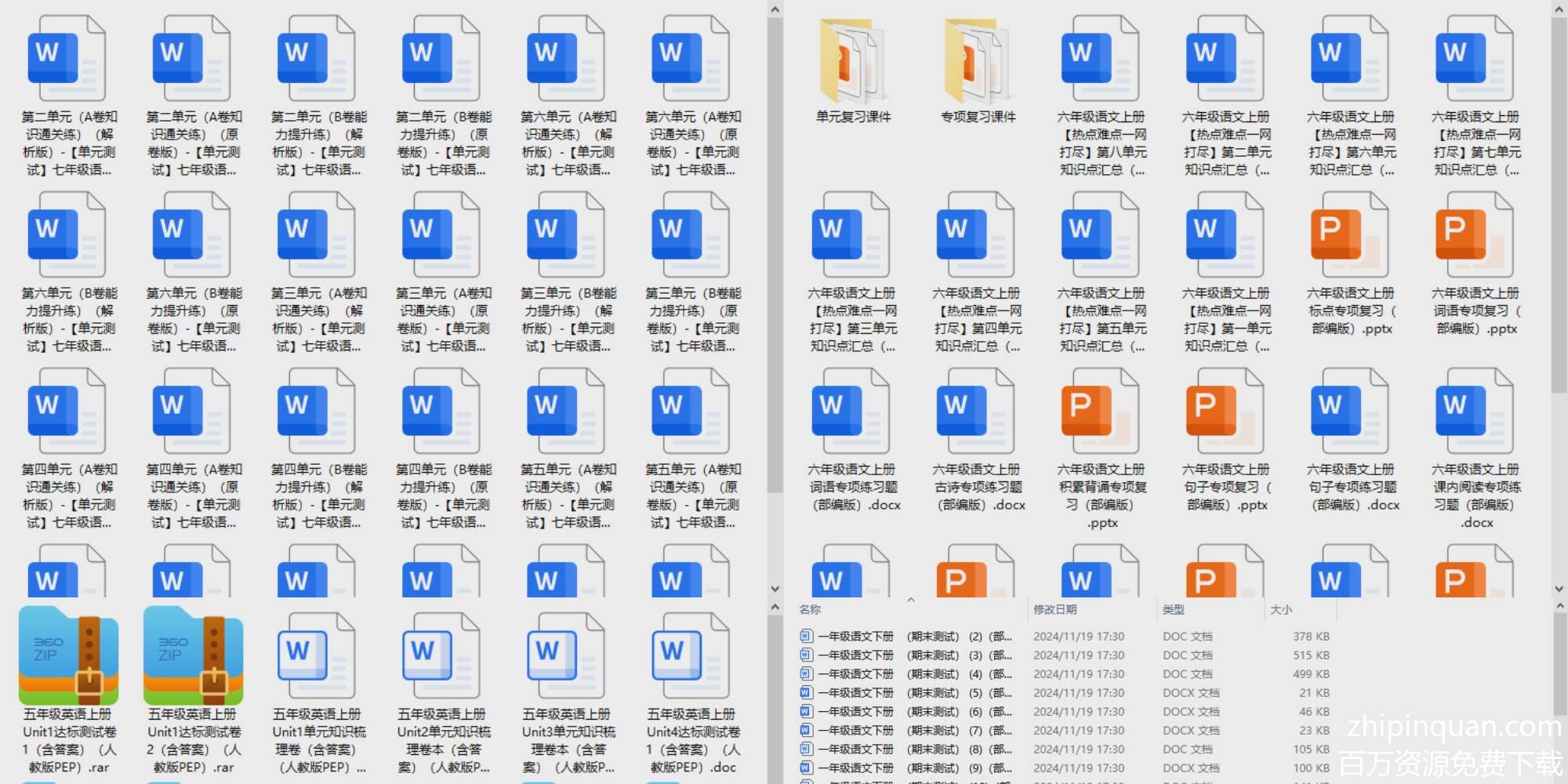Open 第二单元 A卷知识通关练 解析版 document

tap(69, 60)
